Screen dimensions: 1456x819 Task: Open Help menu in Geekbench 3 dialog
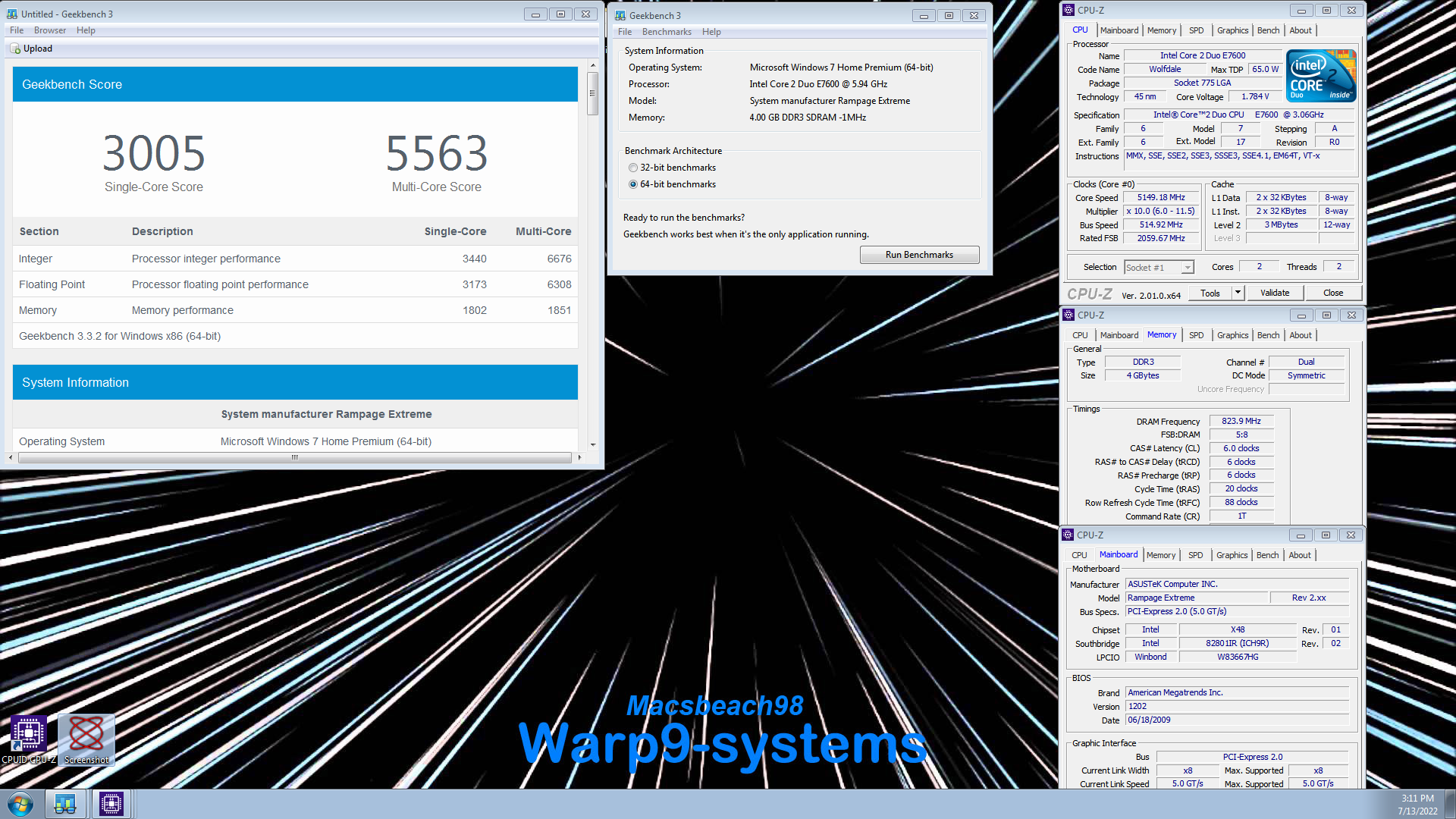click(711, 32)
